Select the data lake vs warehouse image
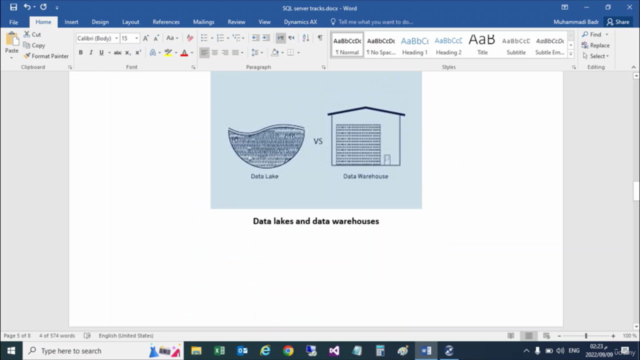 [316, 140]
